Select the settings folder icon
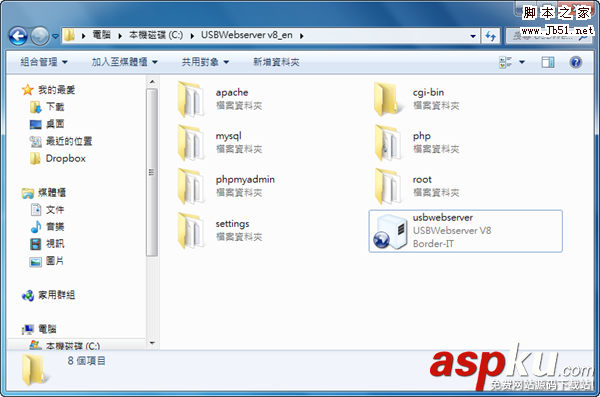The height and width of the screenshot is (397, 600). coord(191,231)
